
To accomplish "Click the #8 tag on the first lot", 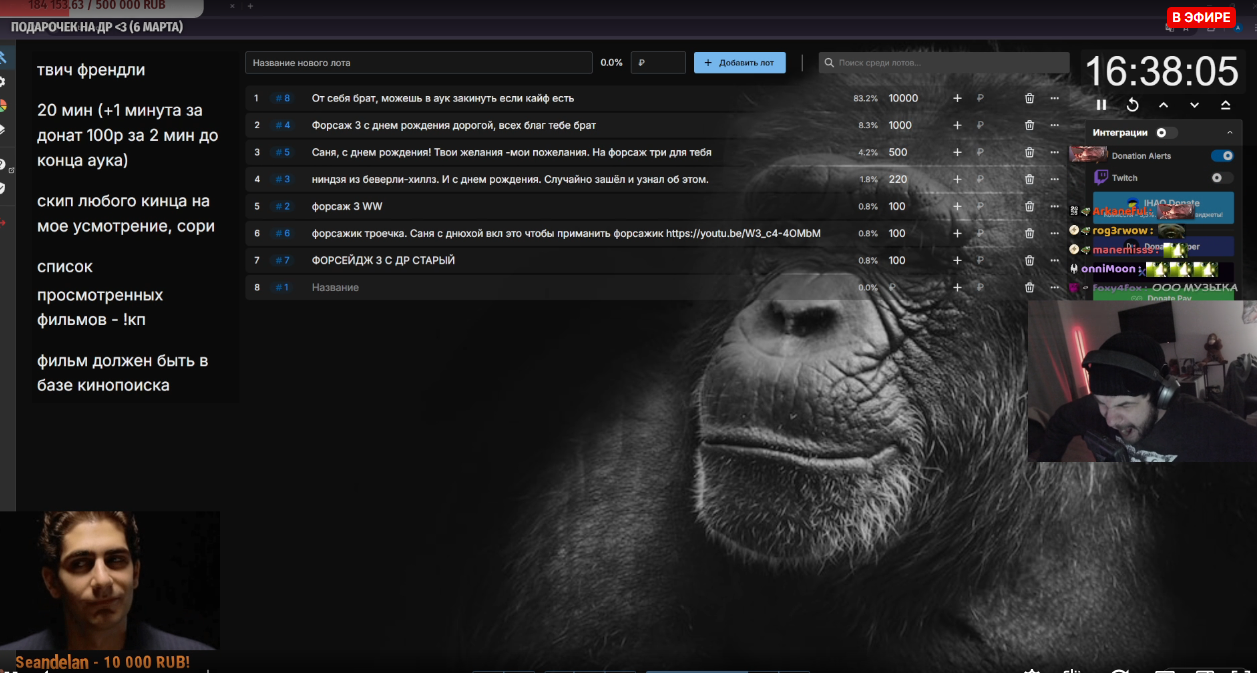I will pyautogui.click(x=283, y=98).
